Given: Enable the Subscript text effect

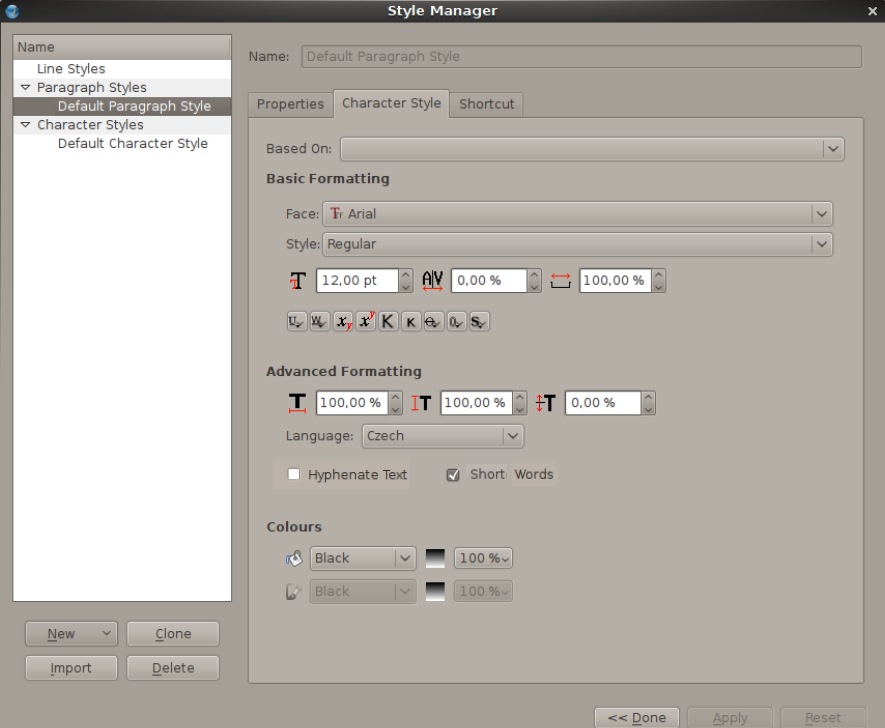Looking at the screenshot, I should coord(343,322).
